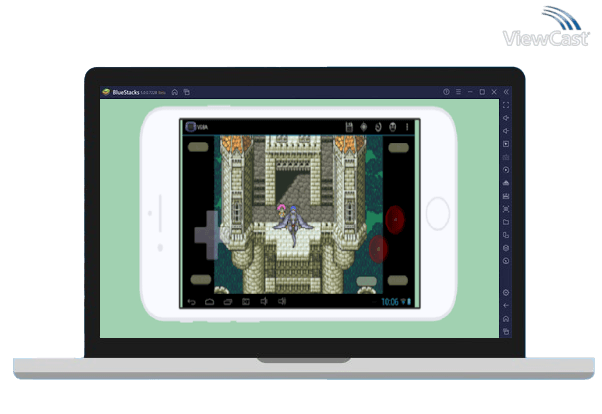Open multi-instance manager icon in sidebar

506,235
